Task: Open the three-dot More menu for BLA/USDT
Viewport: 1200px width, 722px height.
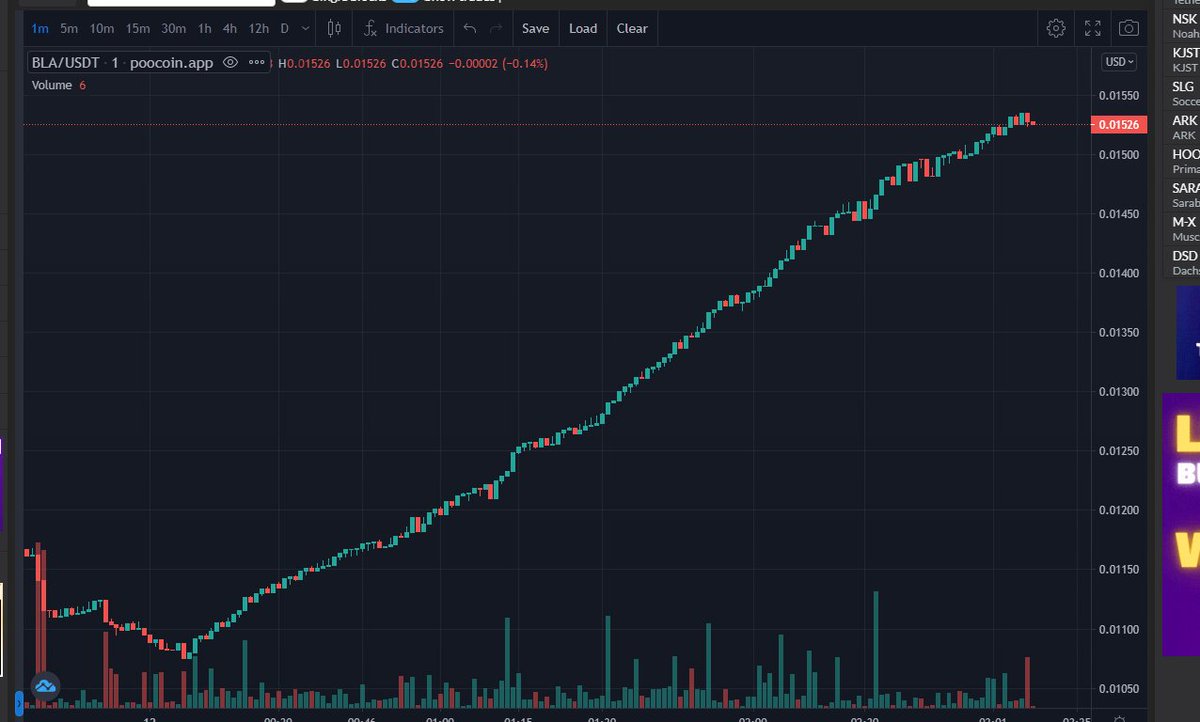Action: tap(256, 62)
